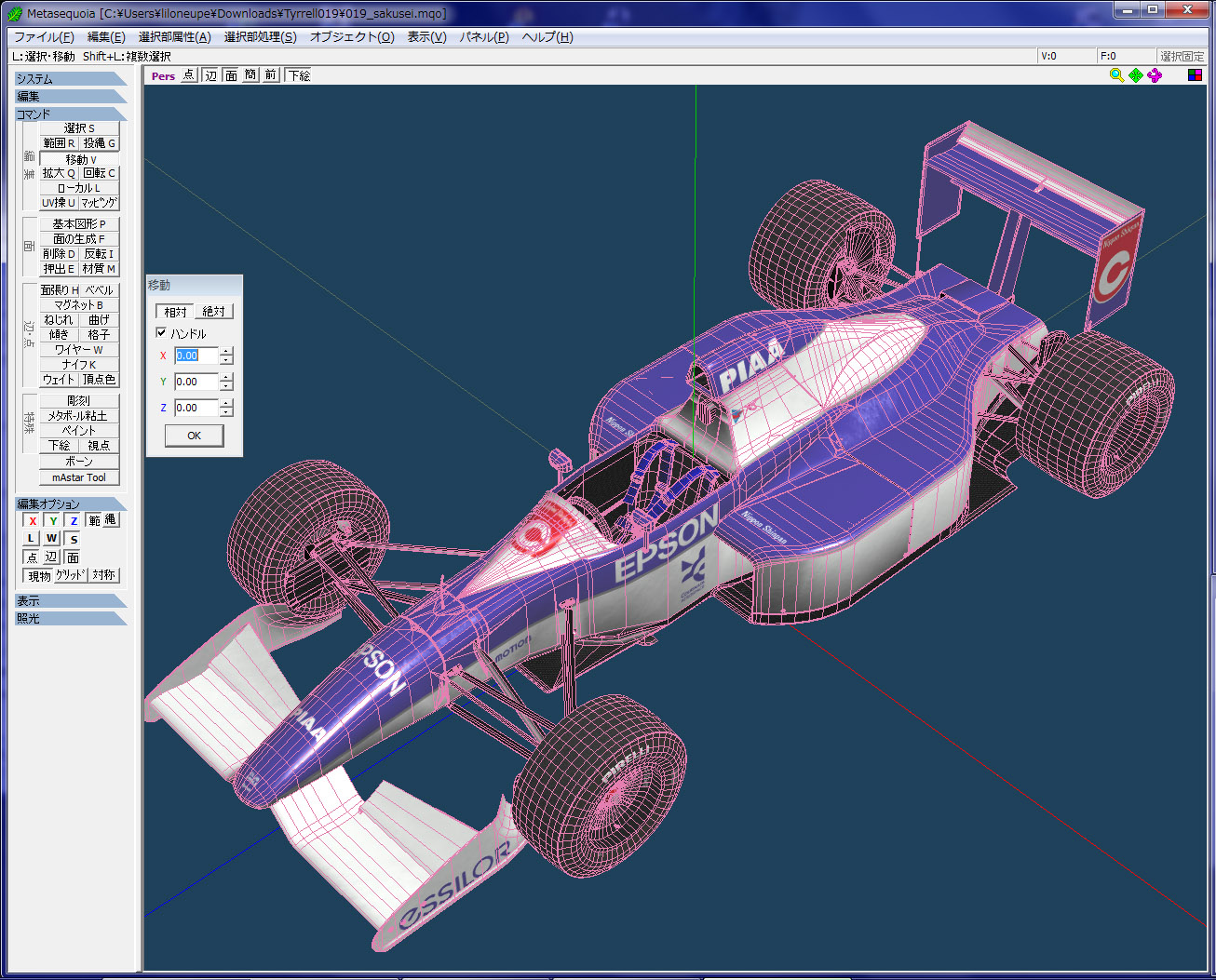1216x980 pixels.
Task: Toggle the red X axis edit option
Action: coord(33,521)
